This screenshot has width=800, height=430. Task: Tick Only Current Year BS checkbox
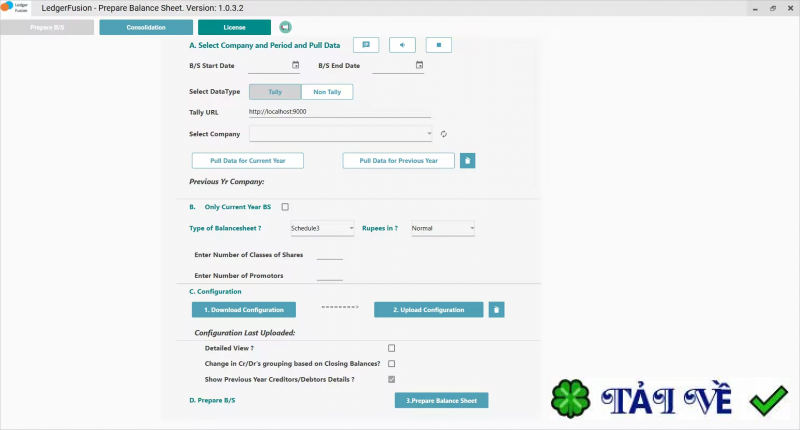(x=285, y=207)
